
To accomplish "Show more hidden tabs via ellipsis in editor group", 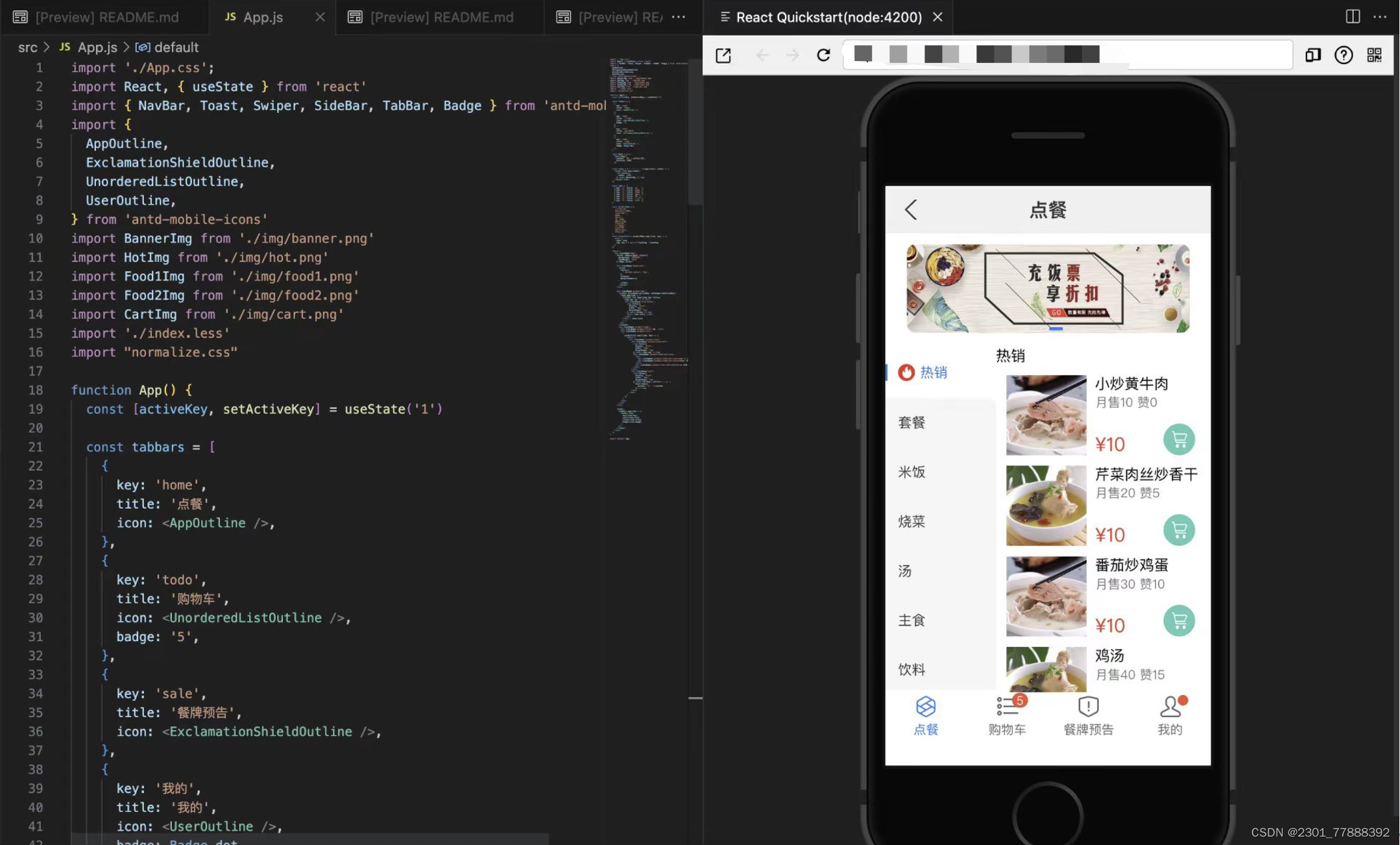I will 678,17.
